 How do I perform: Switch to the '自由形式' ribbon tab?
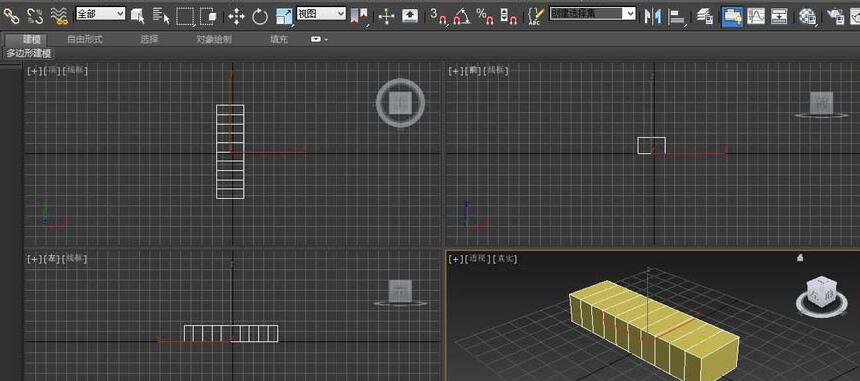coord(84,39)
